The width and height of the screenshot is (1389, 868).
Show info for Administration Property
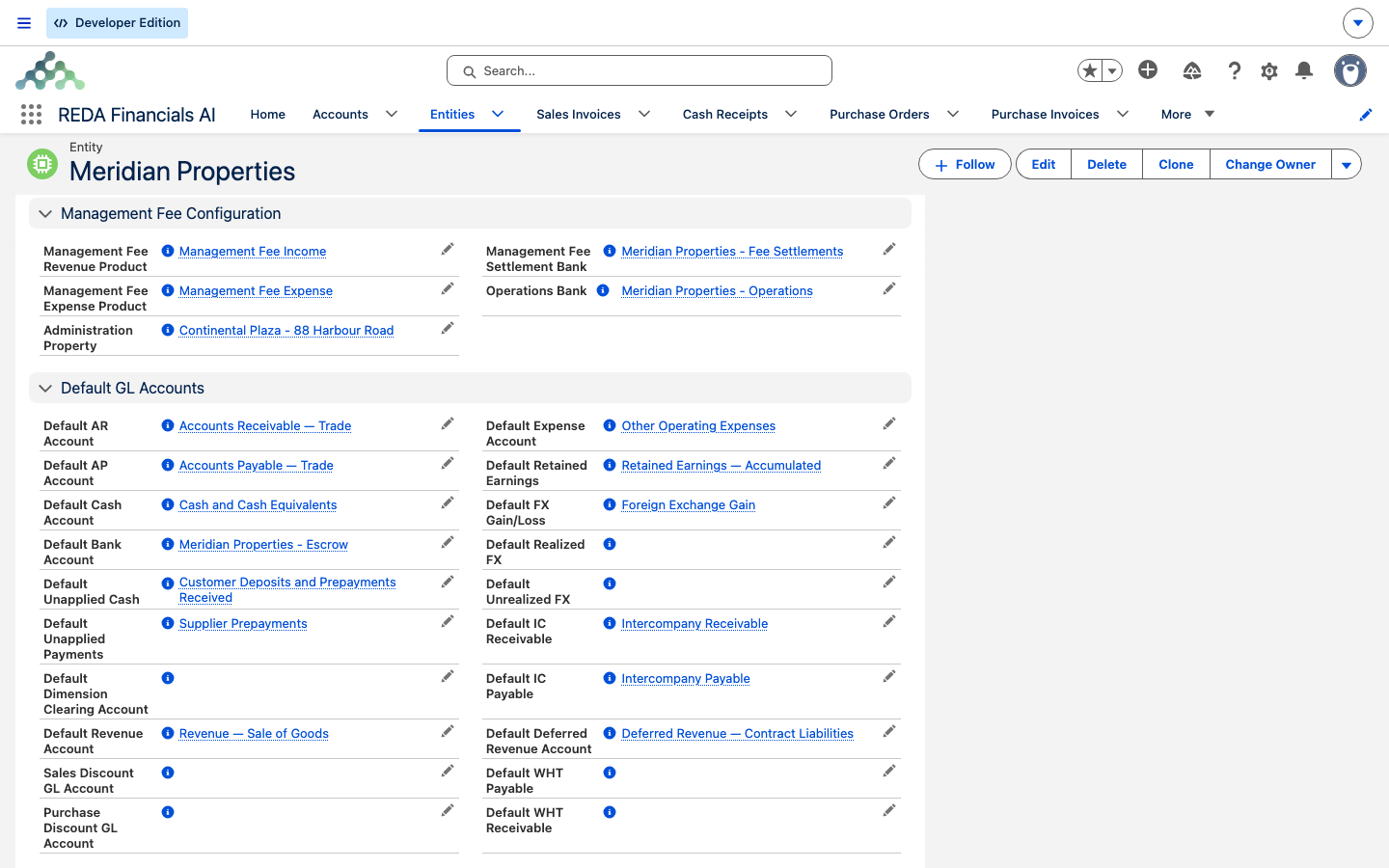[168, 330]
